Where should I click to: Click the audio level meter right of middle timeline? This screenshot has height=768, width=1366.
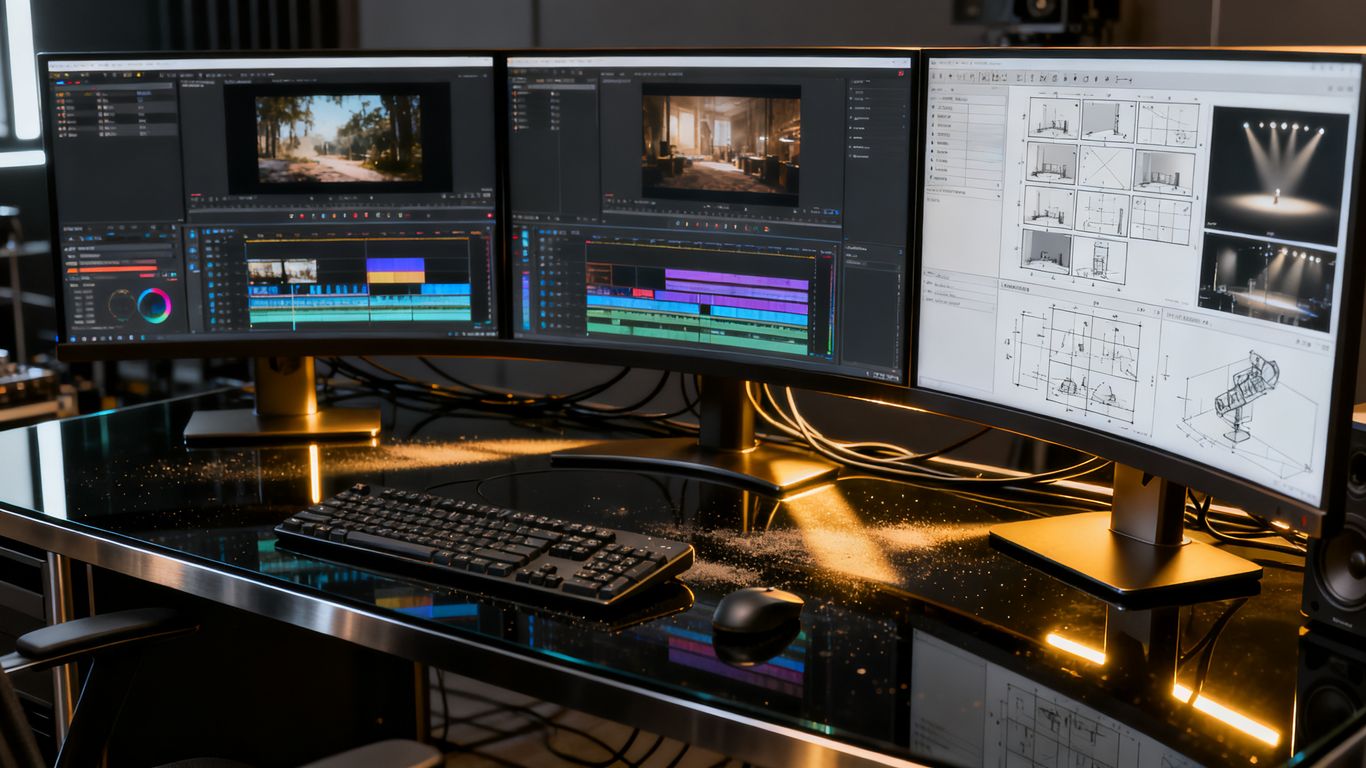tap(828, 306)
